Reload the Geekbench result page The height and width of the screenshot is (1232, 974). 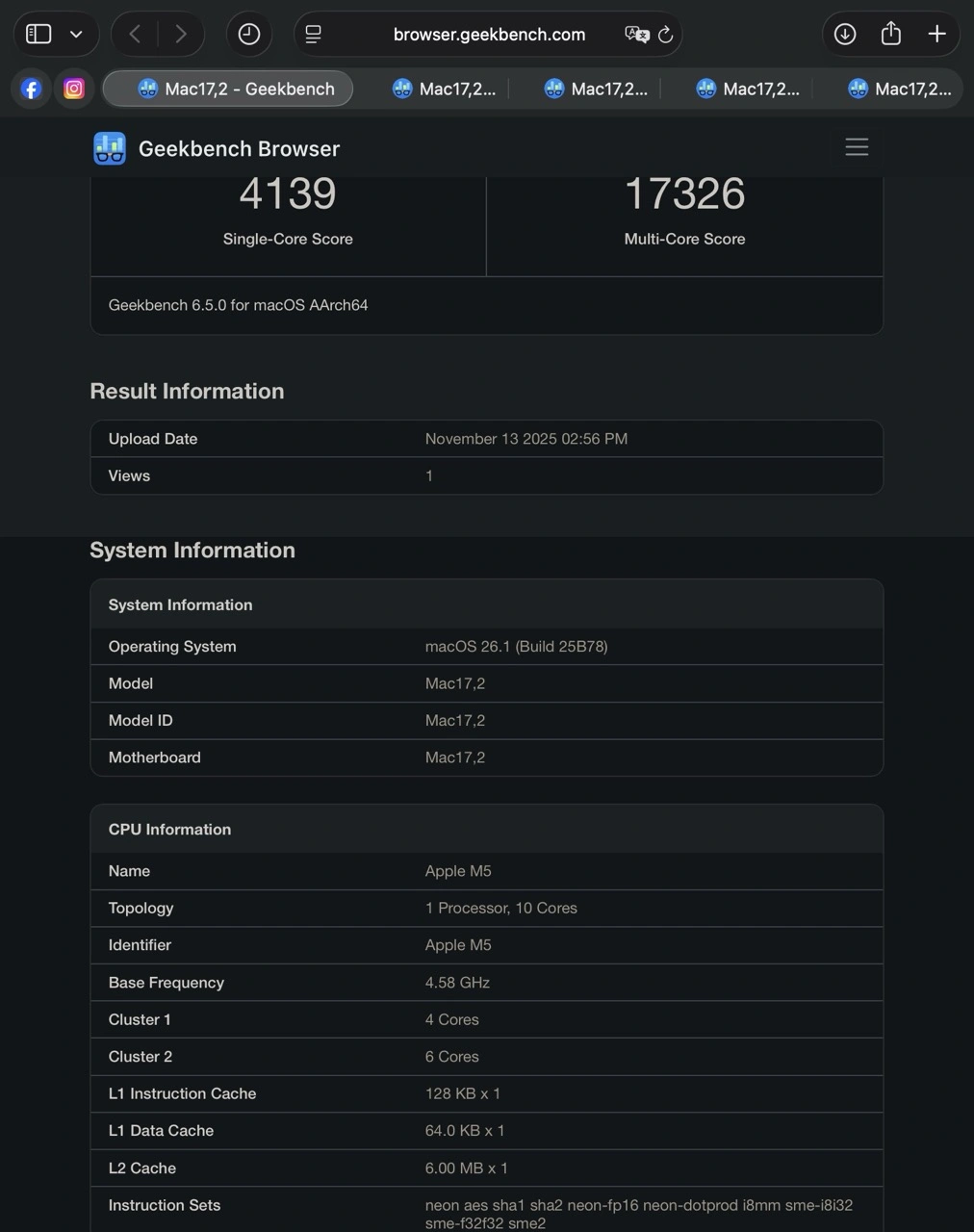click(666, 34)
